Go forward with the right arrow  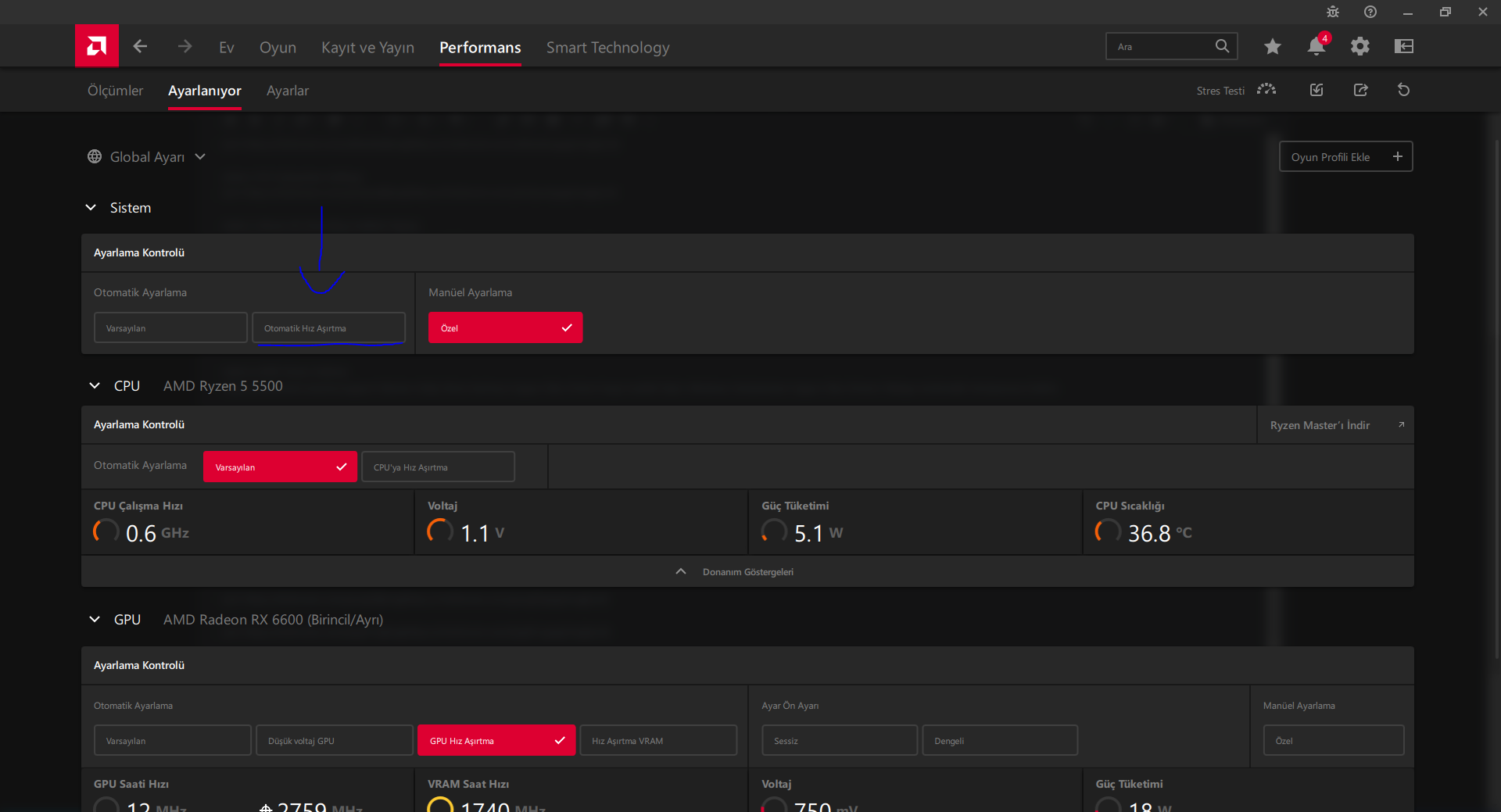[184, 47]
